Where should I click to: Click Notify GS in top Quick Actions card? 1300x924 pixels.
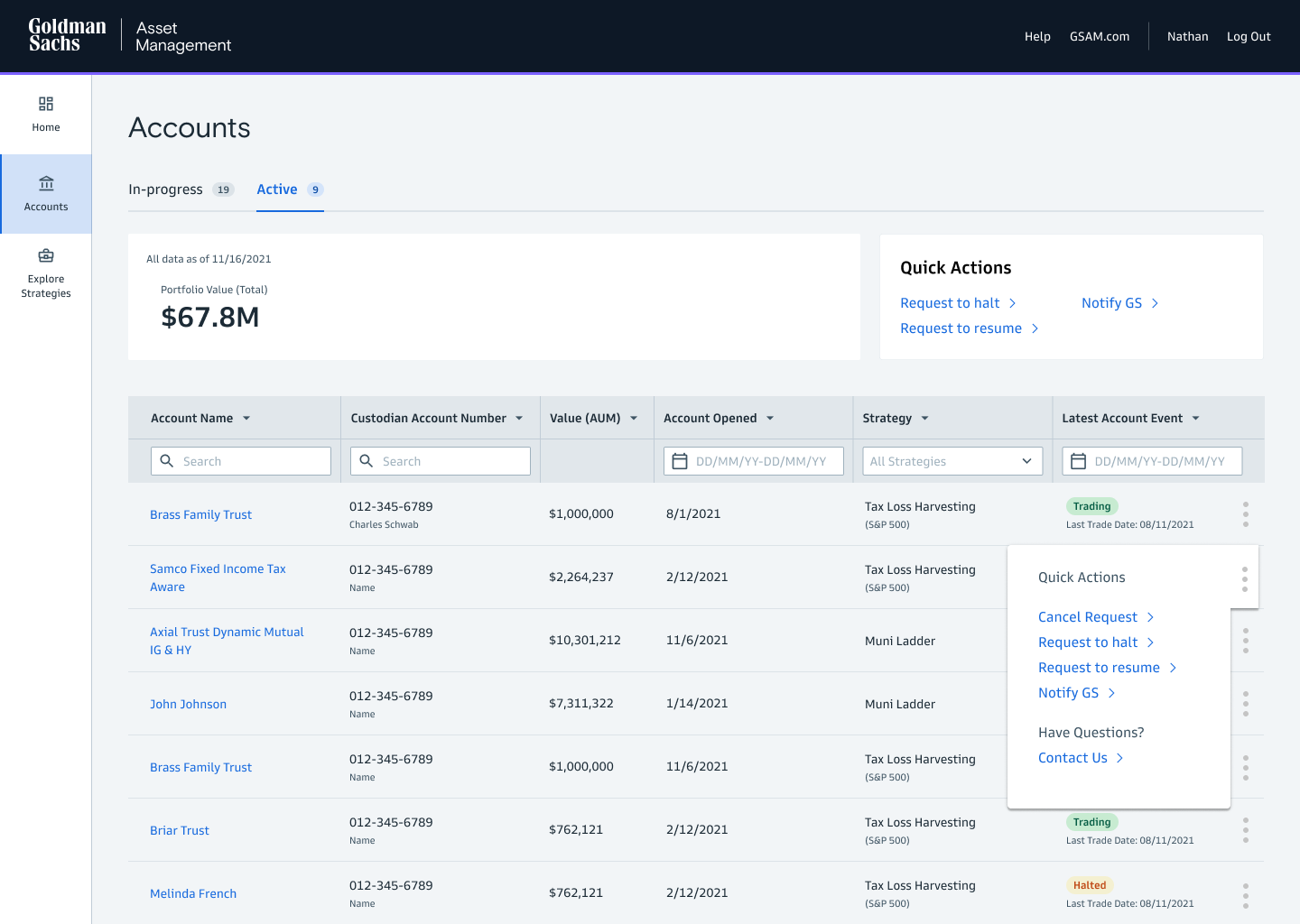(1111, 303)
